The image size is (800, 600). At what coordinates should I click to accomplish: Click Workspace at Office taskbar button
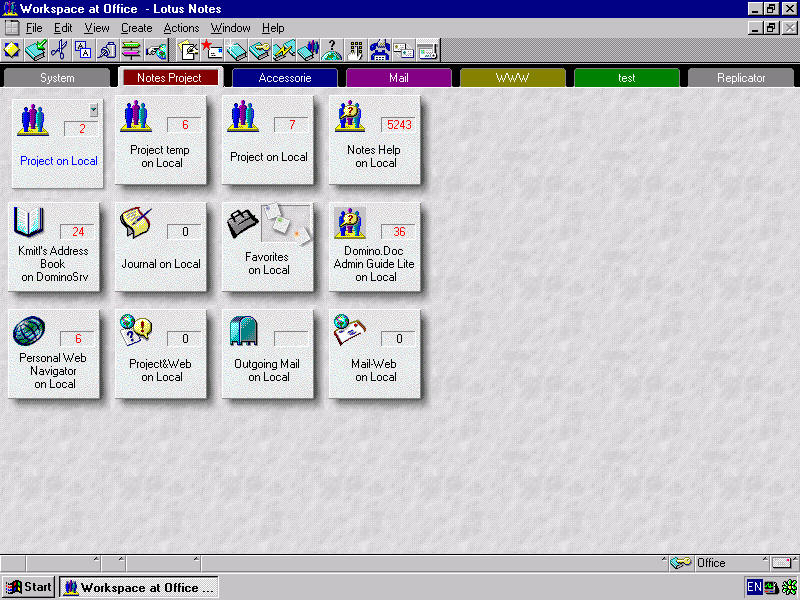(139, 587)
